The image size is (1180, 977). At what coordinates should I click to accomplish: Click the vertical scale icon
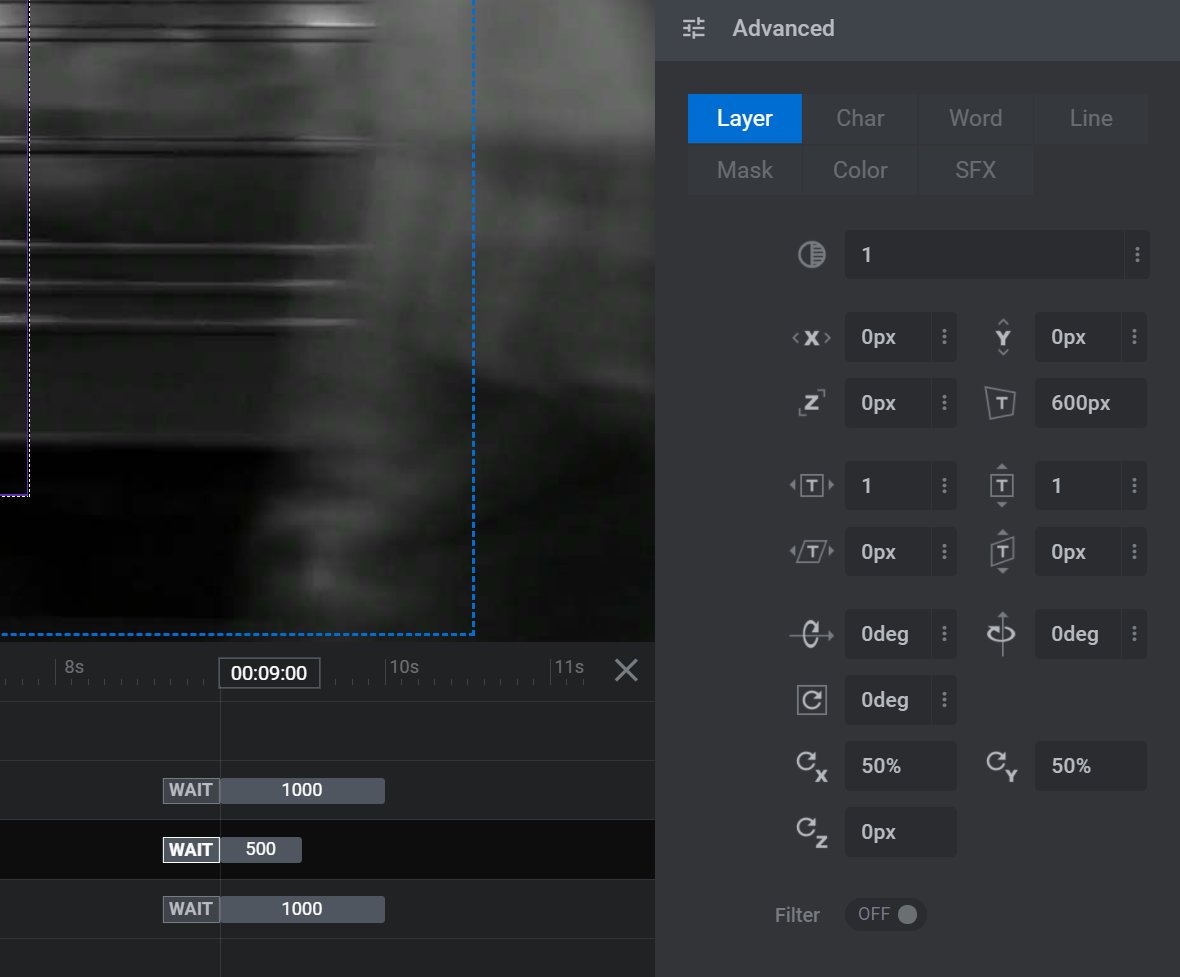click(x=1002, y=485)
